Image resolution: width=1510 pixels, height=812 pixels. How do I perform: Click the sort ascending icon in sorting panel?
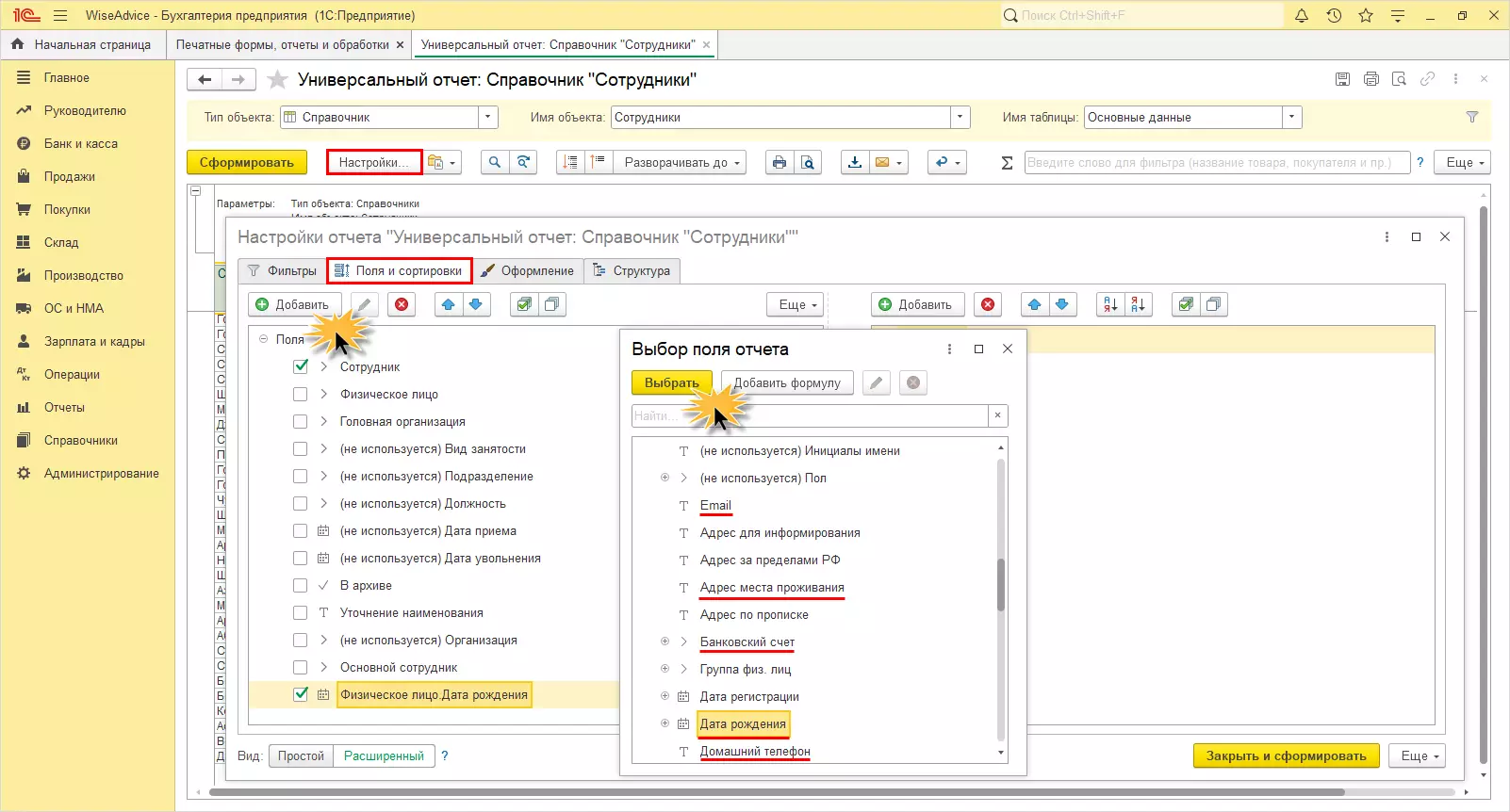(x=1110, y=304)
